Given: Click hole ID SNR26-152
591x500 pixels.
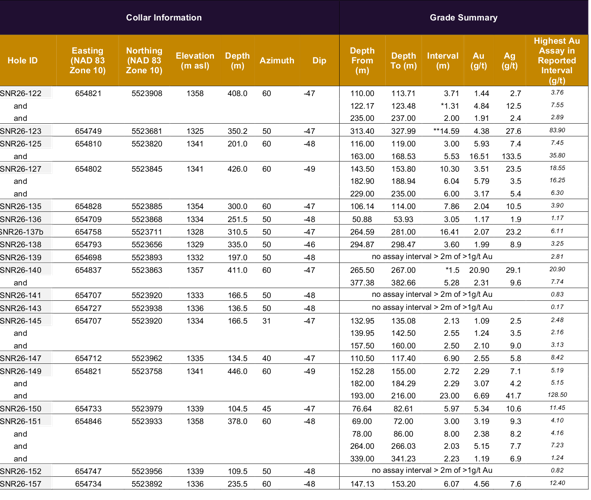Looking at the screenshot, I should pos(21,471).
